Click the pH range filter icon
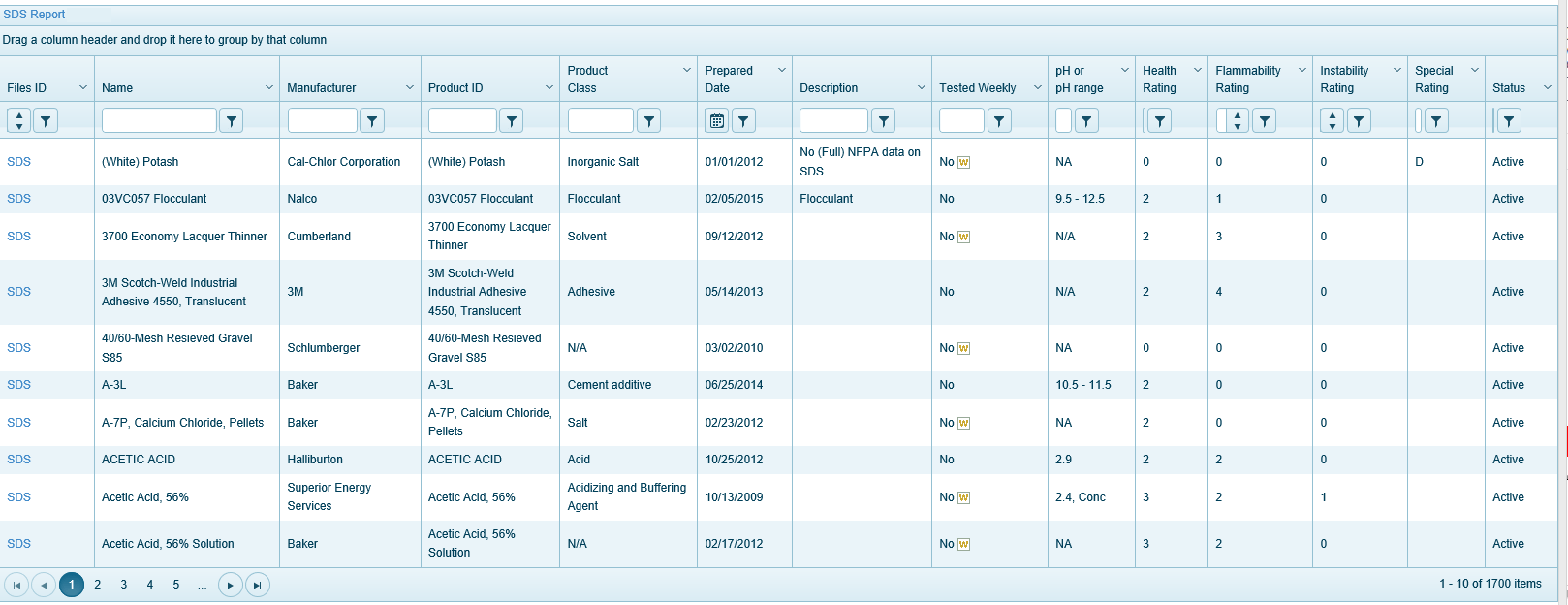 [x=1086, y=120]
